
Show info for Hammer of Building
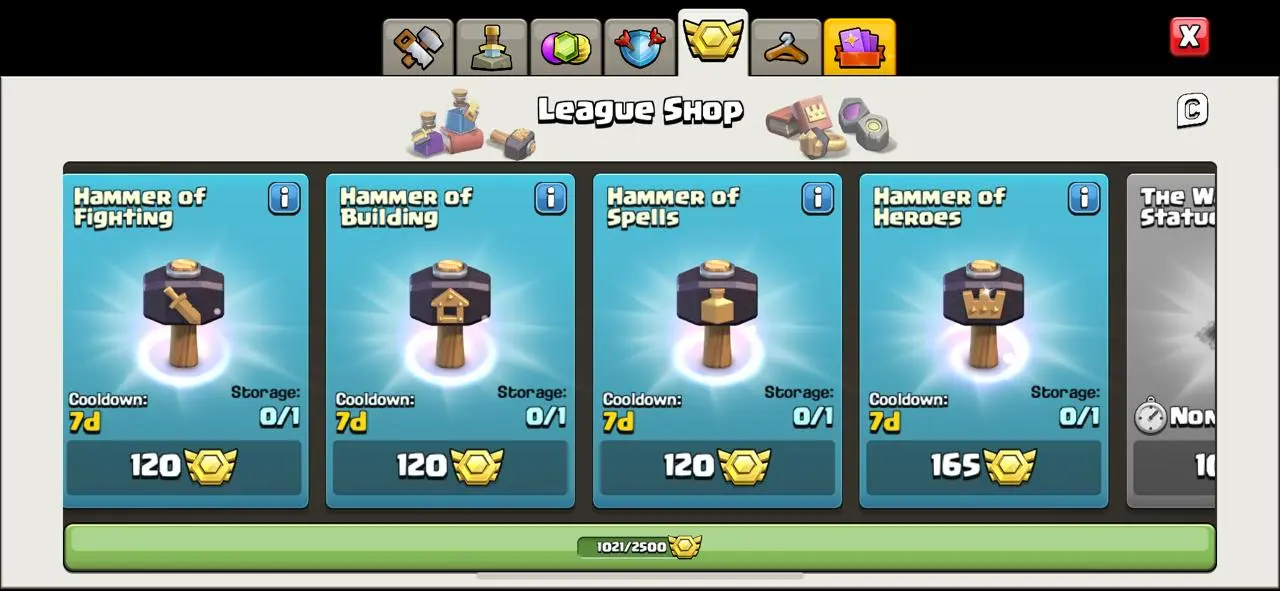click(551, 198)
